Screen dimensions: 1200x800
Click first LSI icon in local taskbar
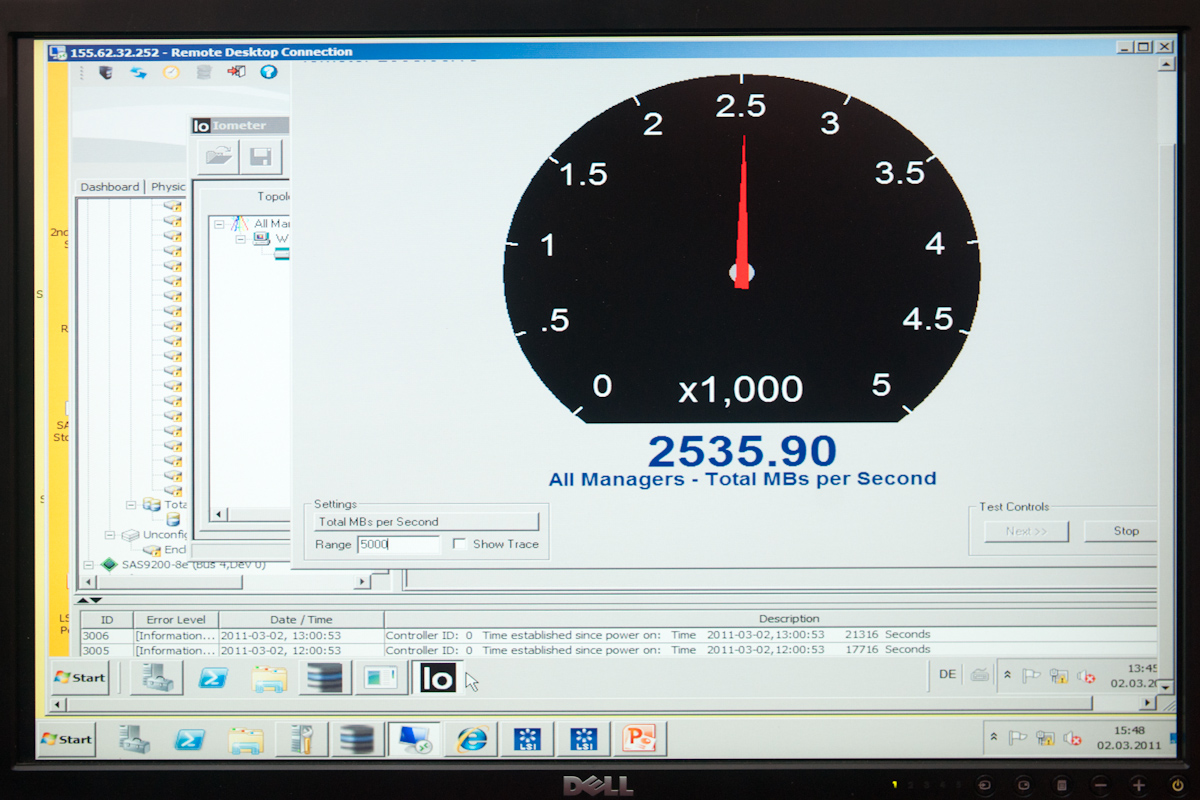coord(527,739)
